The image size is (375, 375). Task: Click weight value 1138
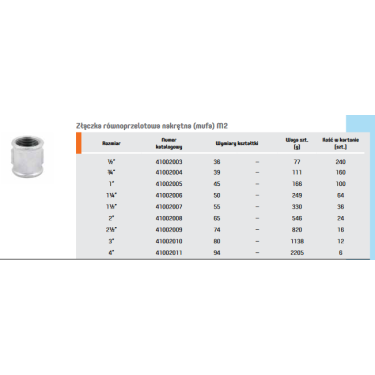(297, 241)
